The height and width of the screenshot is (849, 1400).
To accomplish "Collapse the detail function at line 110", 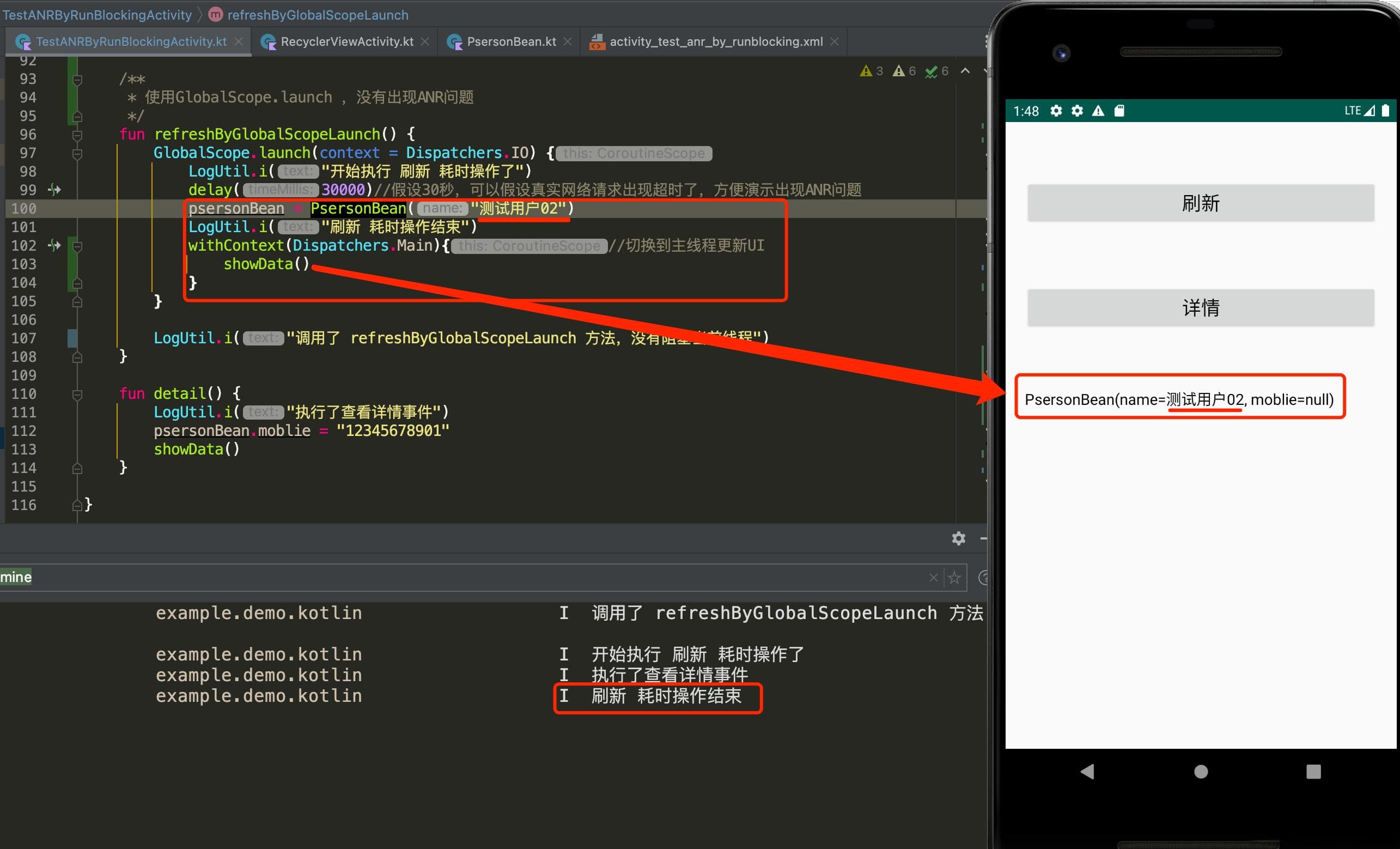I will (77, 395).
